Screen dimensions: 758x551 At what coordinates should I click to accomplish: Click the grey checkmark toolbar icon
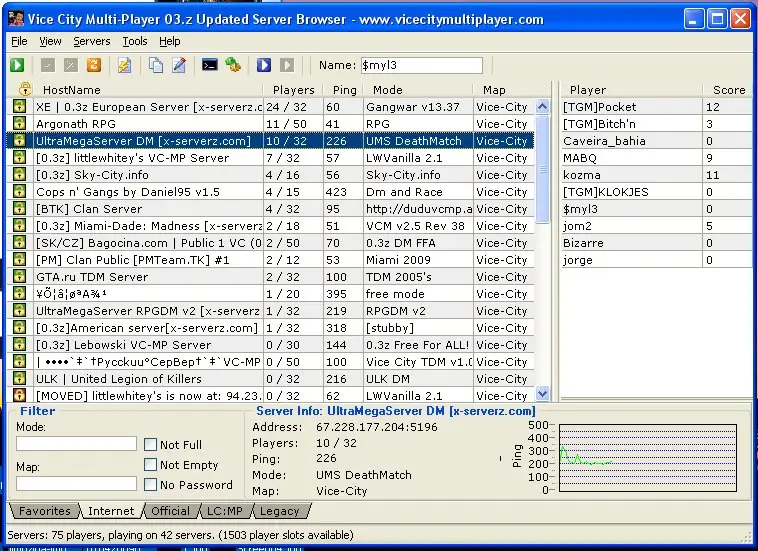[47, 65]
